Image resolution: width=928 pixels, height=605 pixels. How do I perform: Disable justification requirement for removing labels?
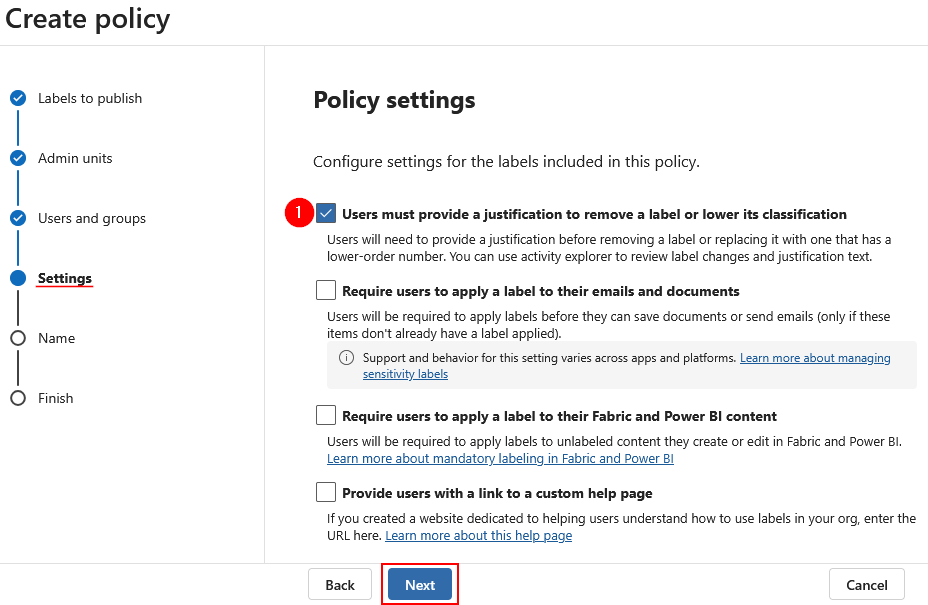click(x=327, y=213)
